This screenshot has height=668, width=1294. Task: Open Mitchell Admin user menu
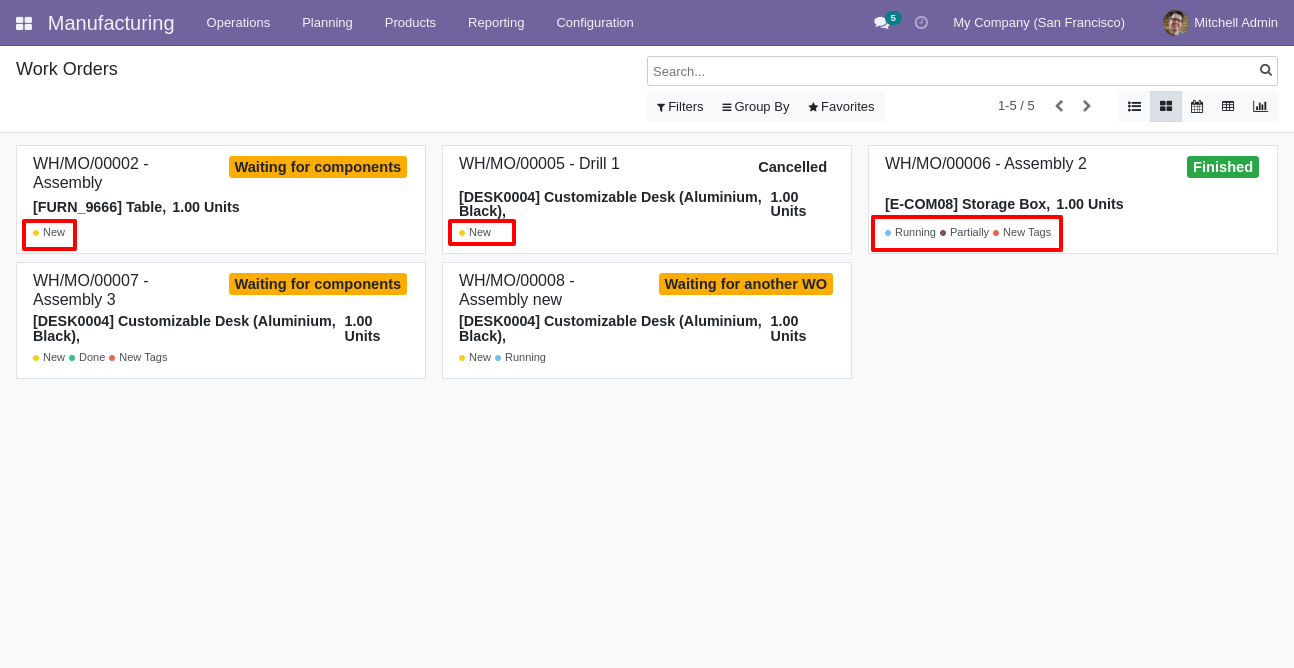1220,23
